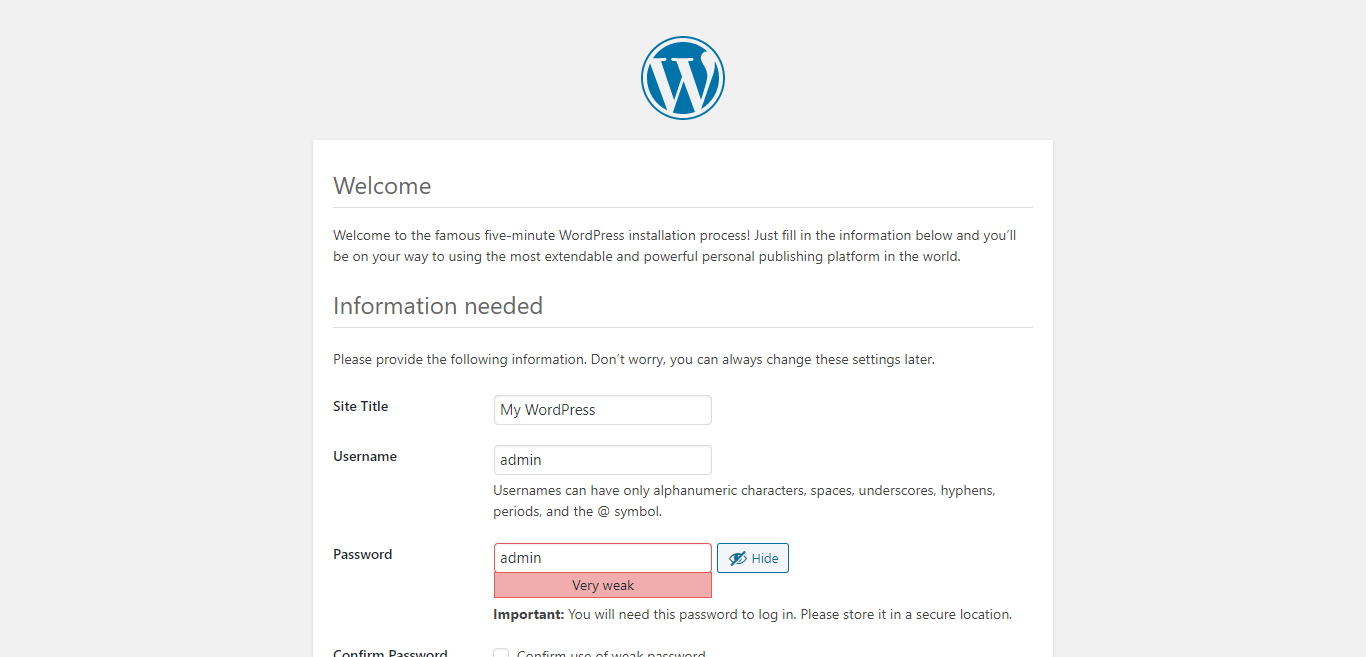Click the Welcome heading
The height and width of the screenshot is (657, 1366).
(382, 186)
